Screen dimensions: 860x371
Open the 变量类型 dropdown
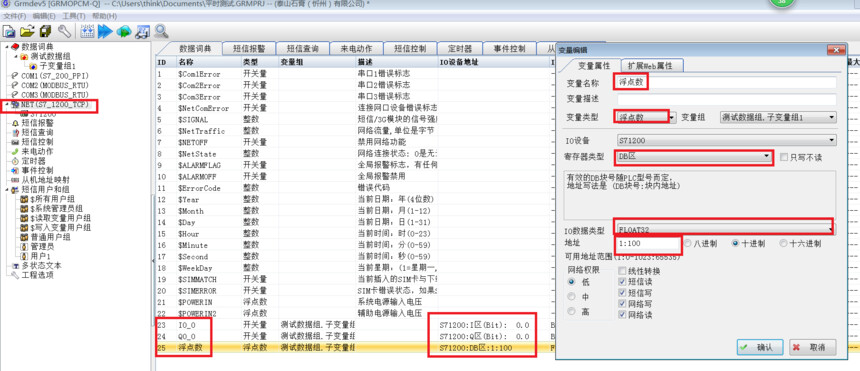click(647, 117)
